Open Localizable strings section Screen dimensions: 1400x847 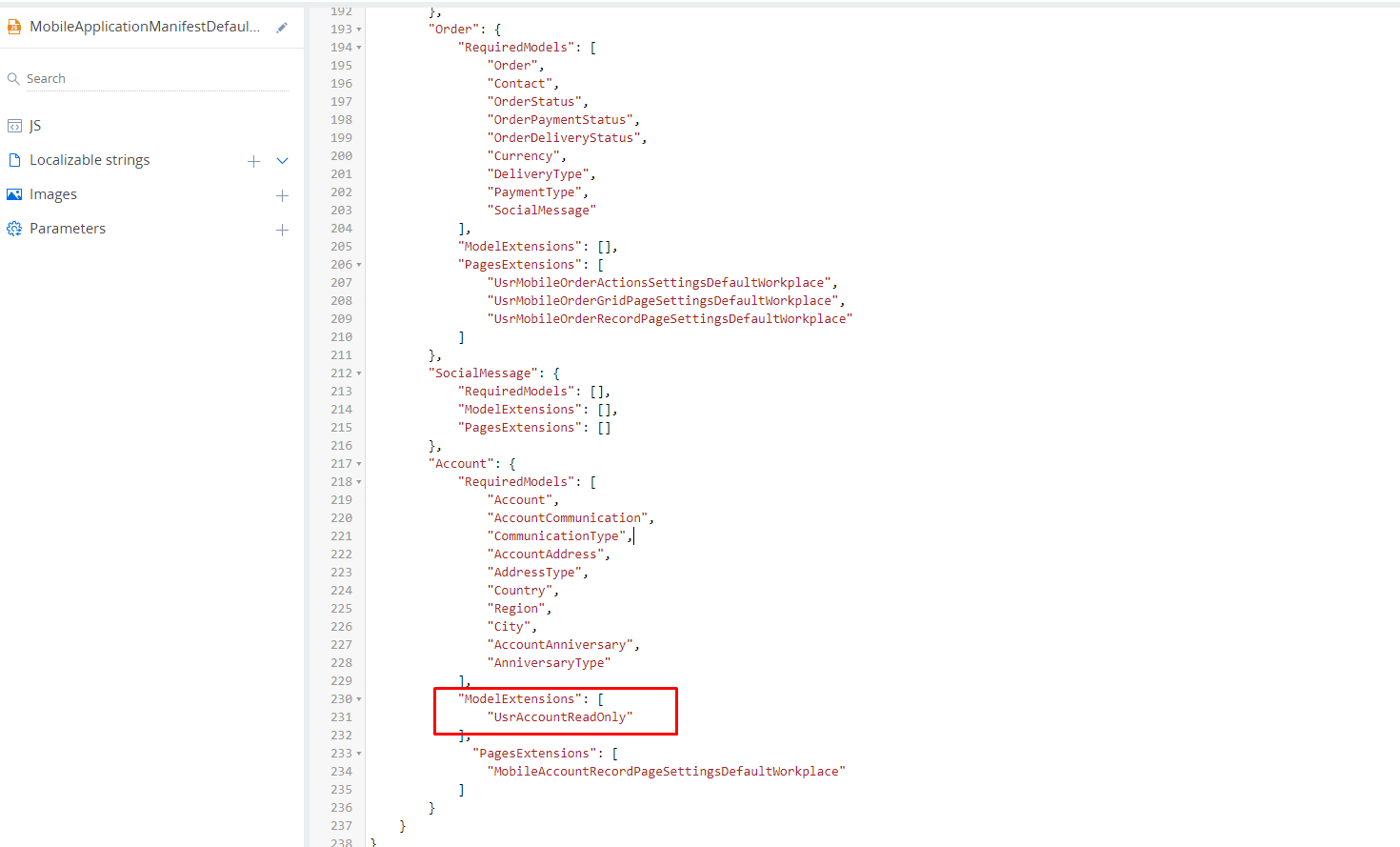point(90,160)
